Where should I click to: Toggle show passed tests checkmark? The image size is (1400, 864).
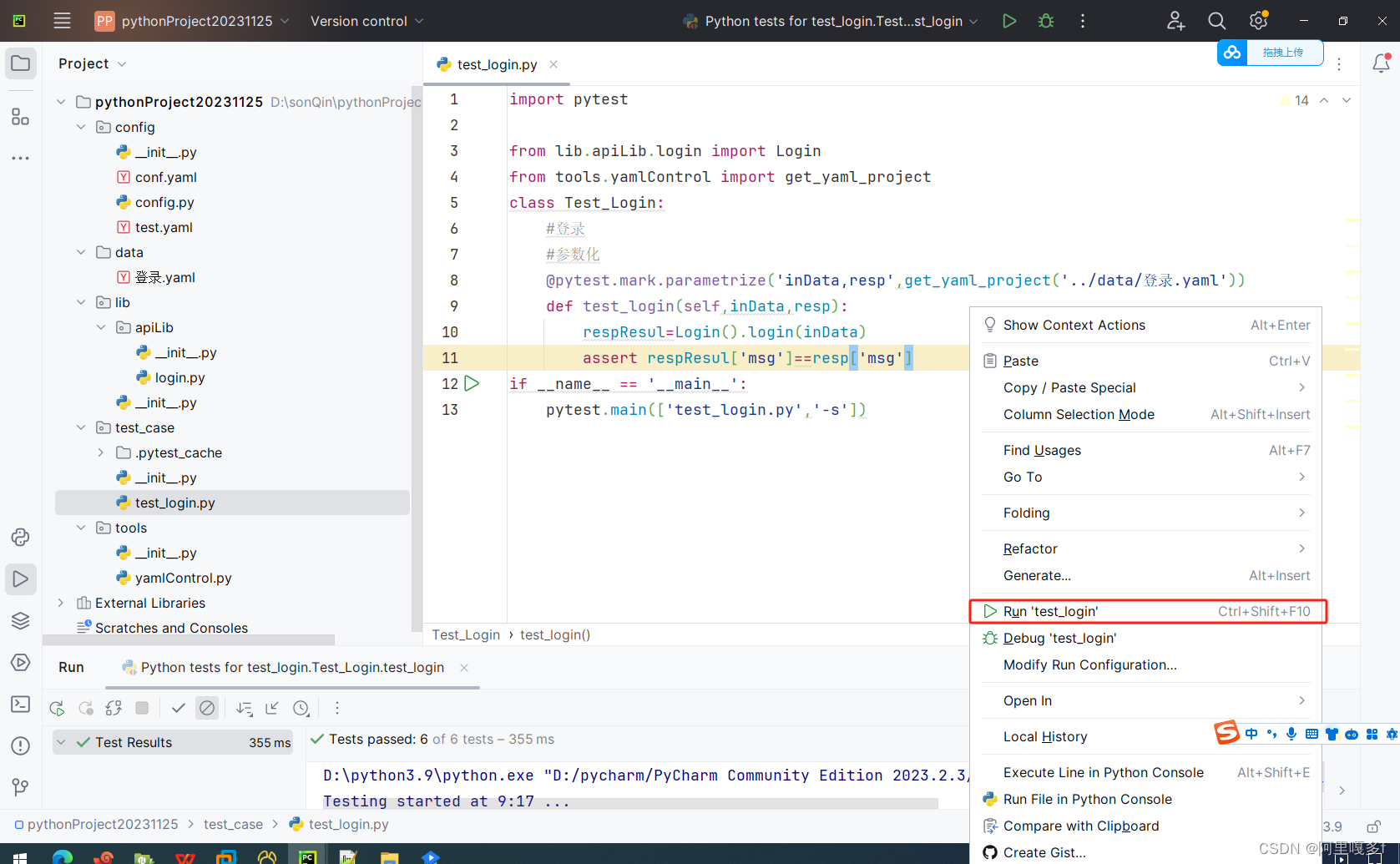[x=178, y=708]
